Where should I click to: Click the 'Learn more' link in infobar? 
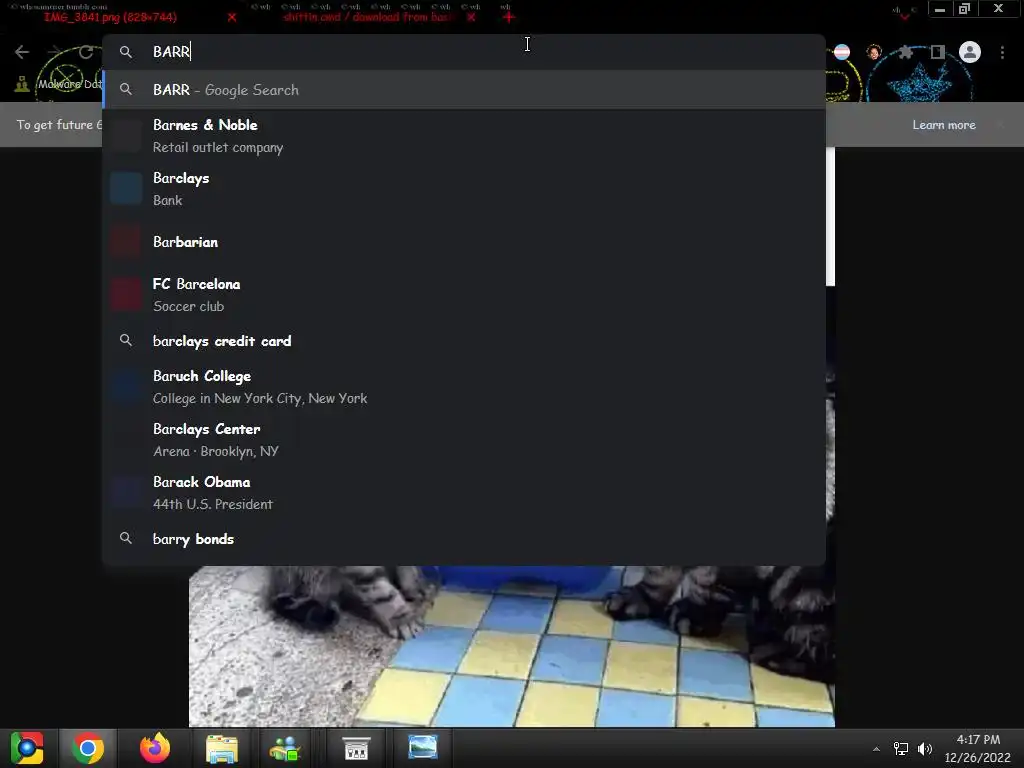[x=944, y=125]
